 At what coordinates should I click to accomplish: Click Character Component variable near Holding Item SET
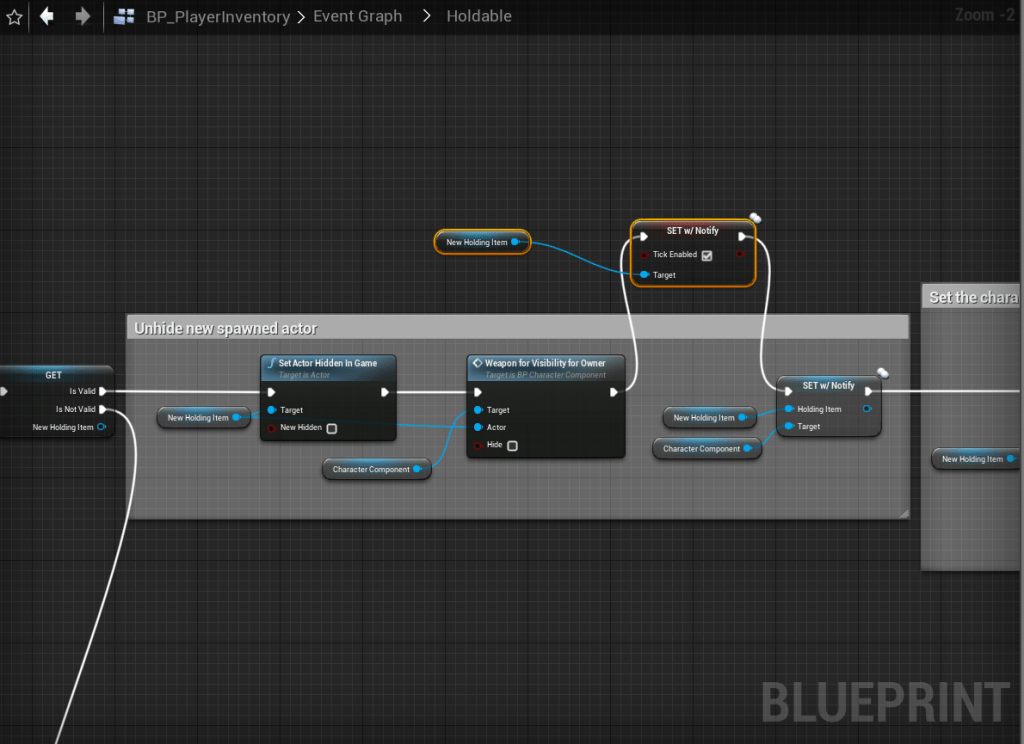[707, 449]
